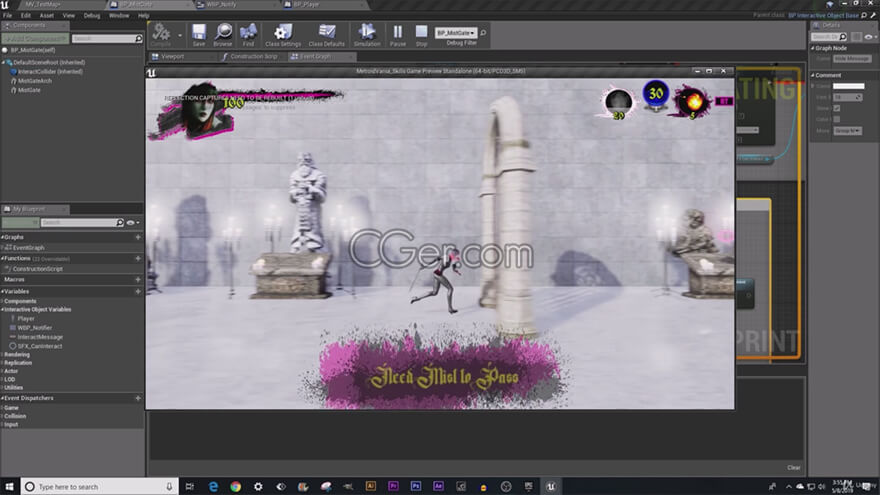
Task: Add a new graph with plus icon
Action: [138, 237]
